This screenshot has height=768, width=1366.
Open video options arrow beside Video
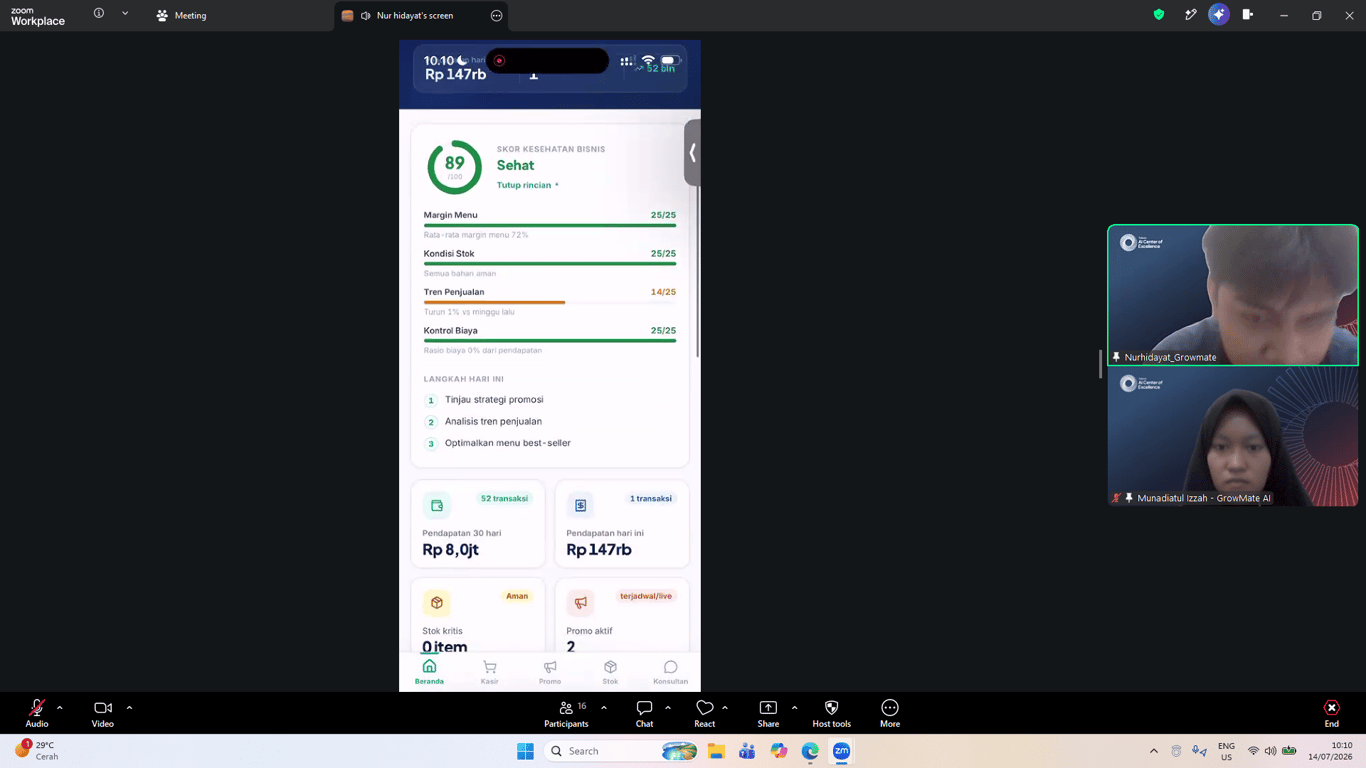tap(129, 708)
